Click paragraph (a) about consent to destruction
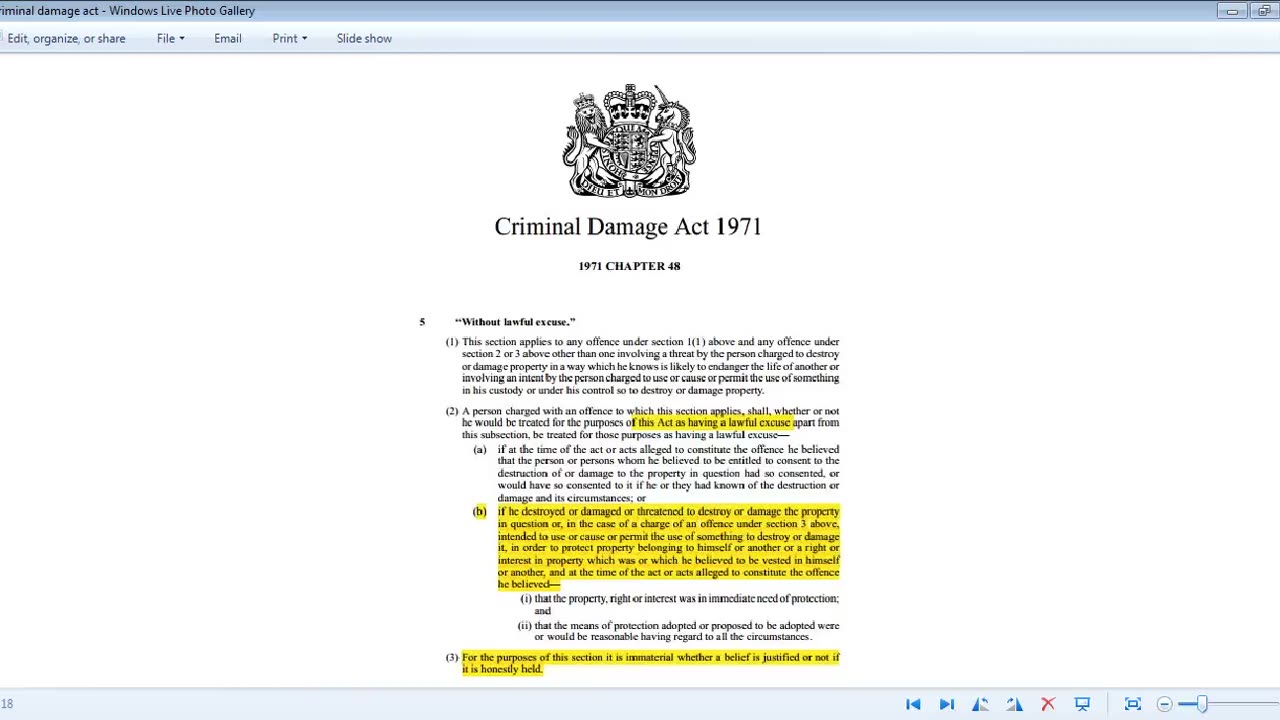This screenshot has width=1280, height=720. coord(656,474)
